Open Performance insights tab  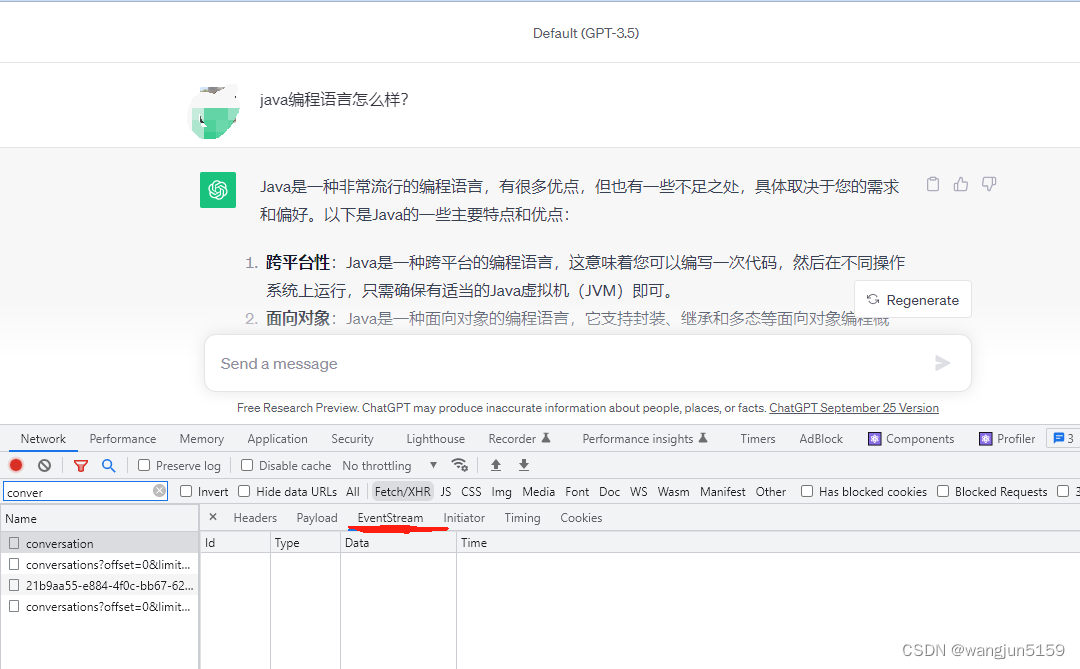(645, 439)
